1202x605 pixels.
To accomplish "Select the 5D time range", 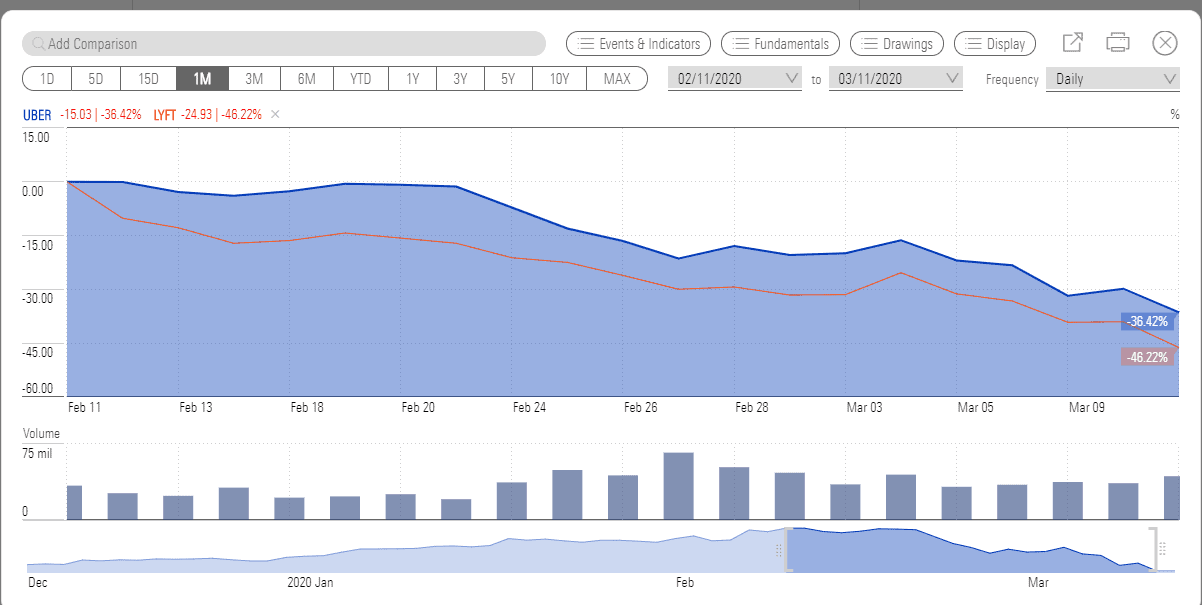I will [96, 79].
